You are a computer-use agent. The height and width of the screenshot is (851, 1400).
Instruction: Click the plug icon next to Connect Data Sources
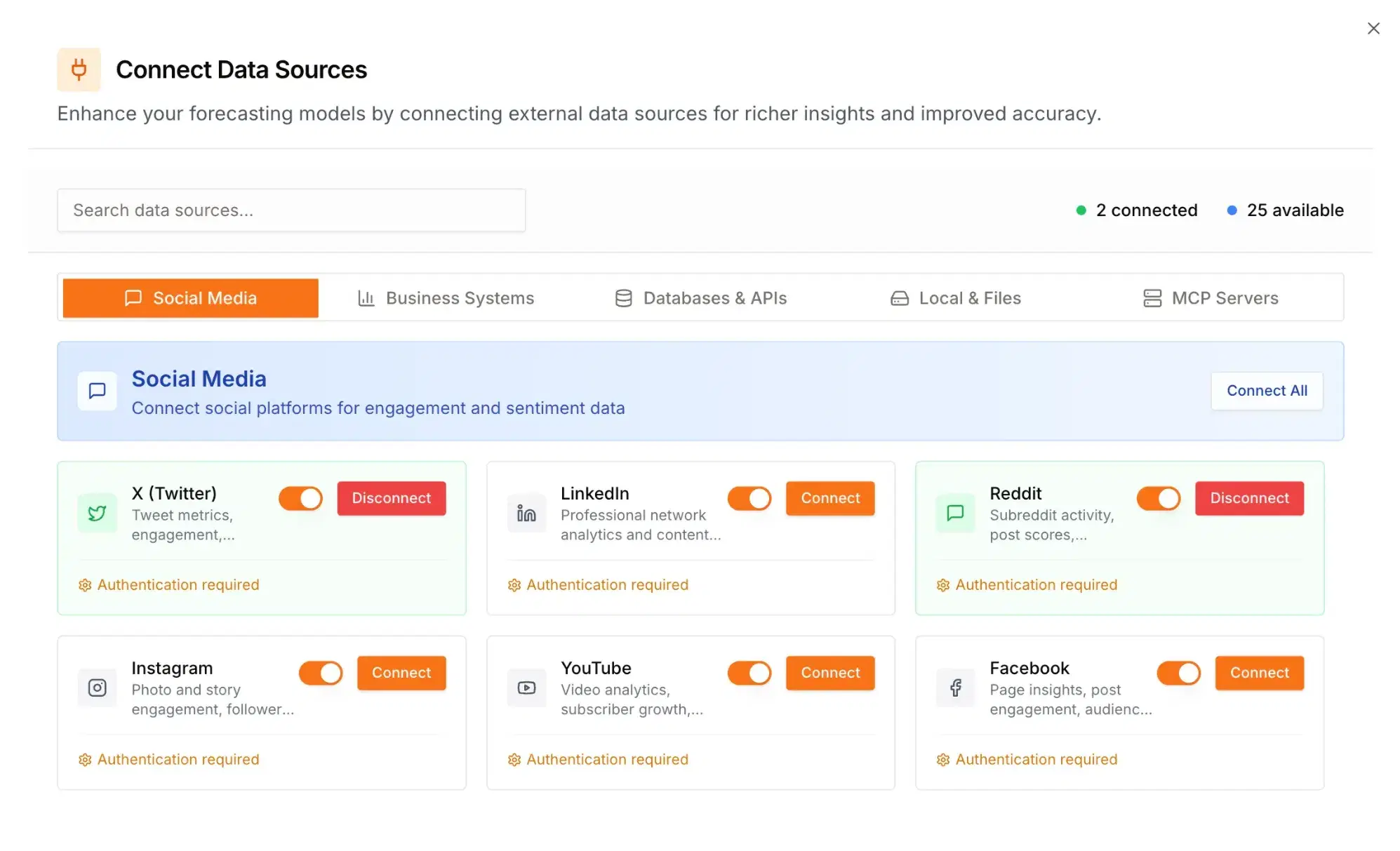(x=79, y=69)
